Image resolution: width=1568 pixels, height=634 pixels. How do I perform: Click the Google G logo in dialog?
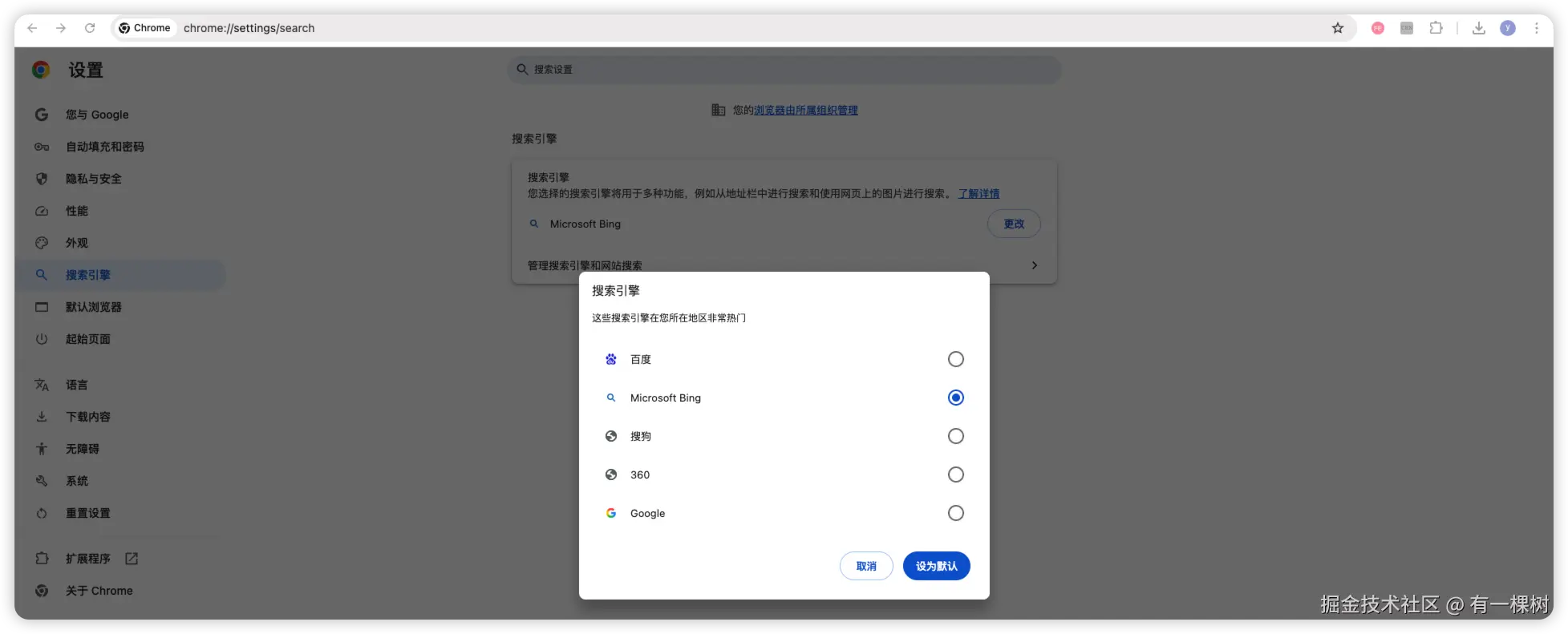(611, 513)
